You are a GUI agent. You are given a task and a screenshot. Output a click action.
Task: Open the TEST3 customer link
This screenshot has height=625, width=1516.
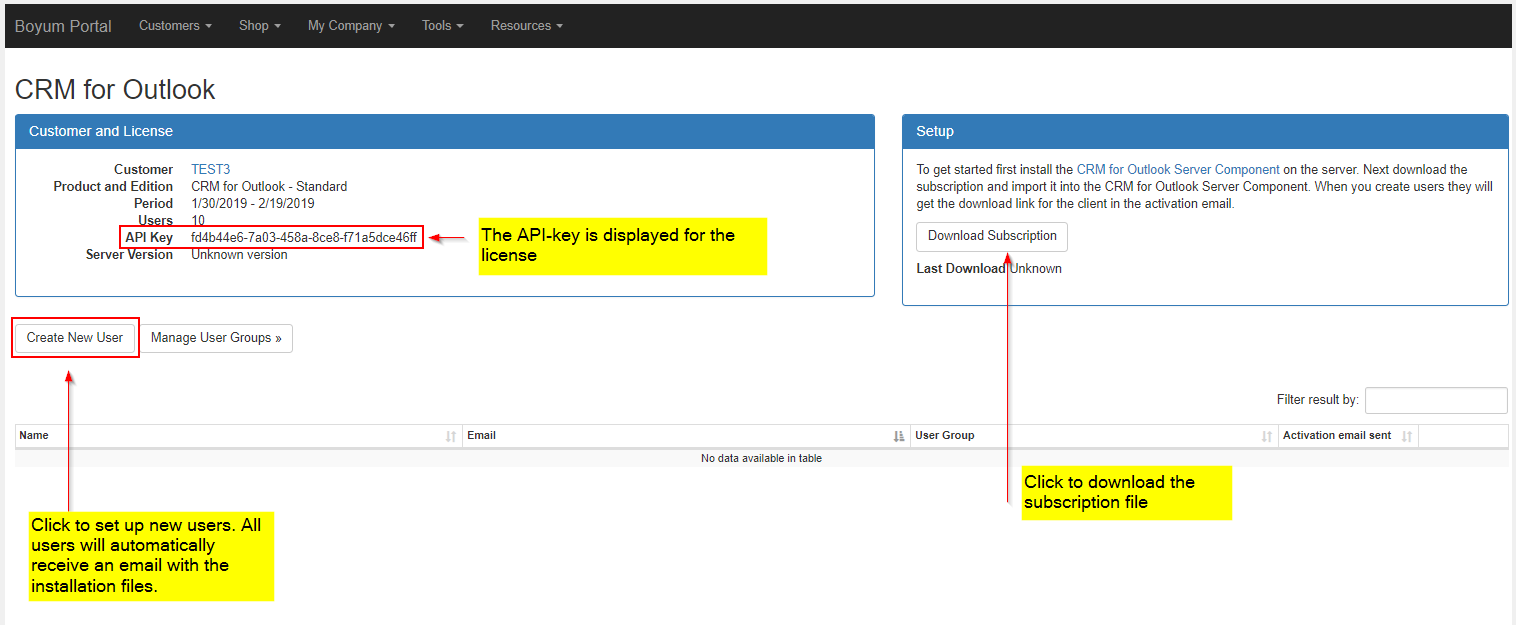[211, 170]
